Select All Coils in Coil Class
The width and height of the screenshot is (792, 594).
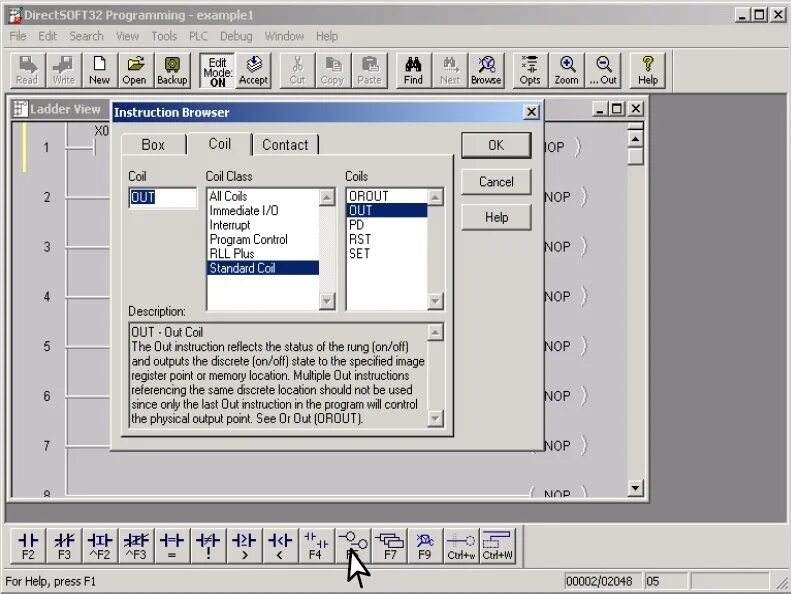point(263,196)
